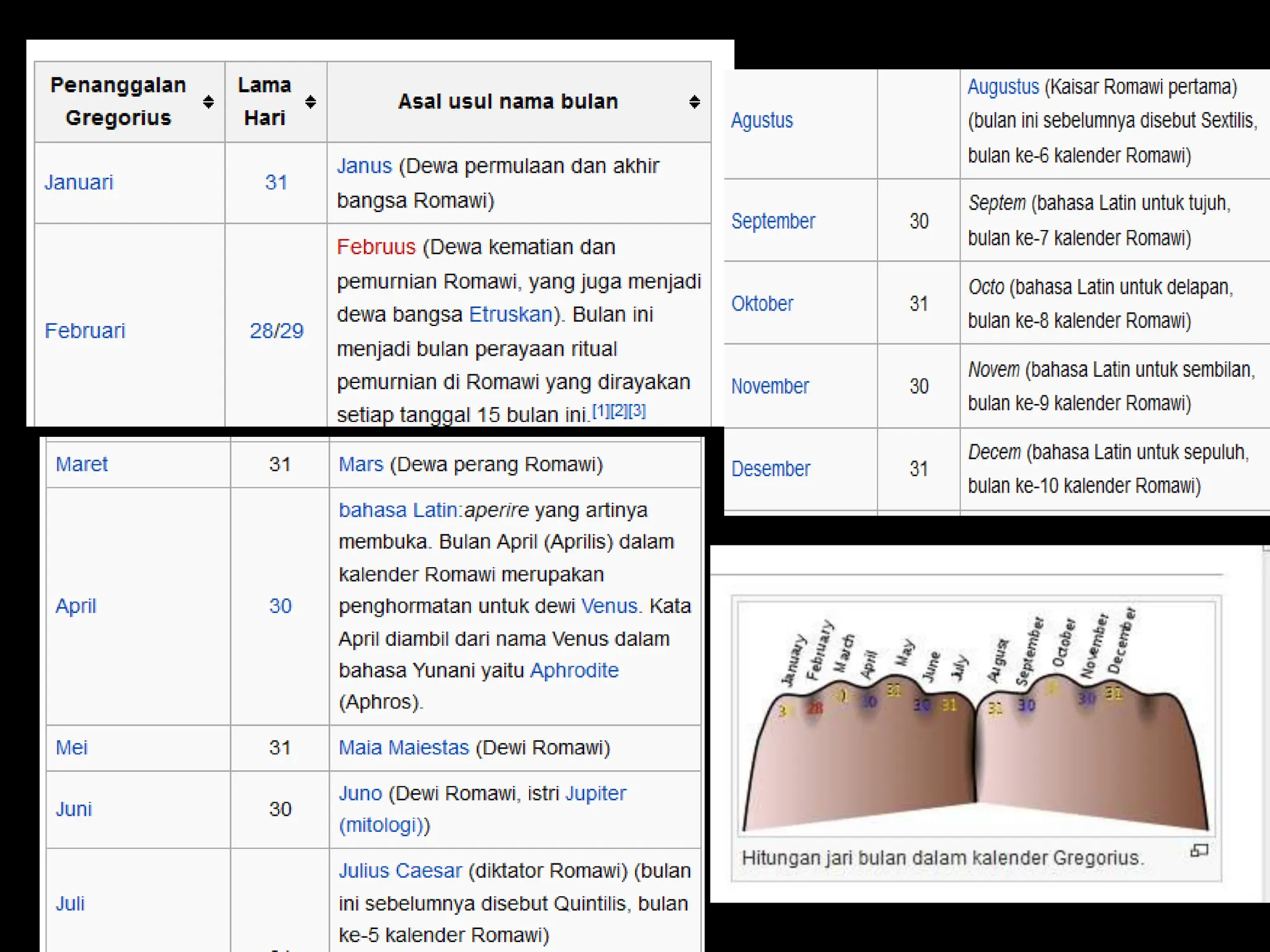This screenshot has width=1270, height=952.
Task: Sort by Penanggalan Gregorius column arrows
Action: [208, 102]
